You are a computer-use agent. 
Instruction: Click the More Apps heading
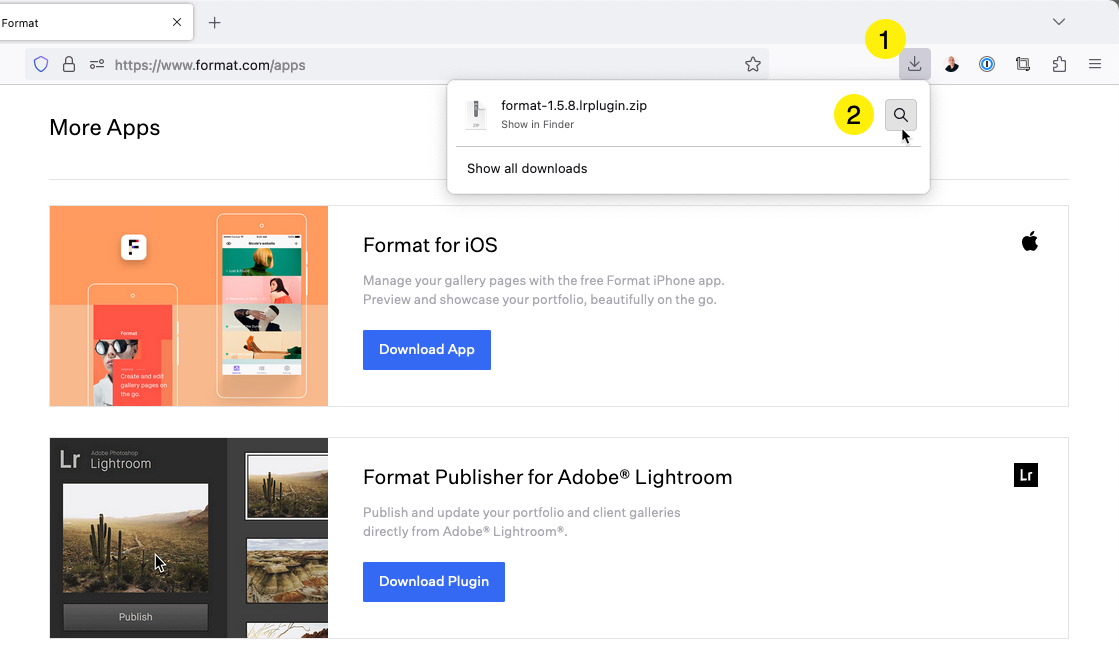point(105,128)
